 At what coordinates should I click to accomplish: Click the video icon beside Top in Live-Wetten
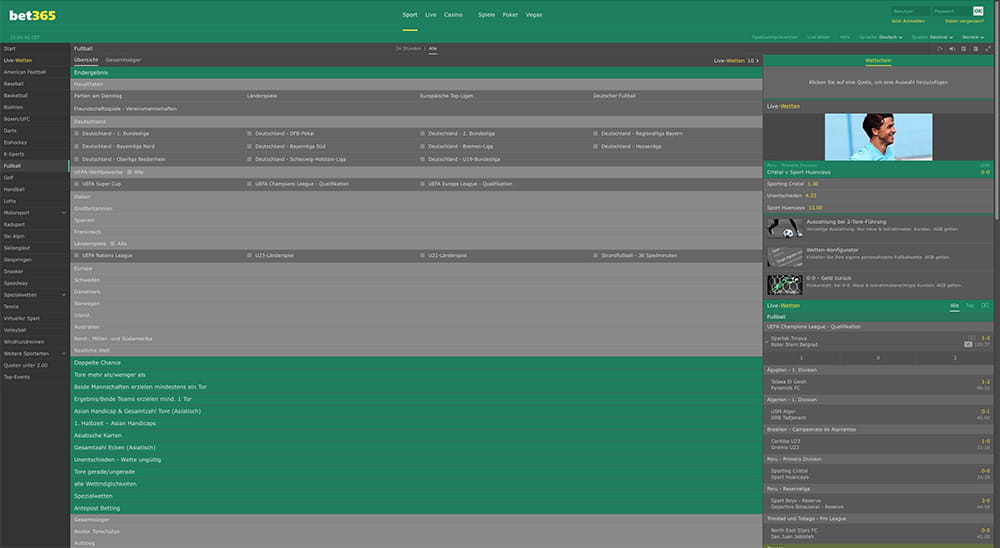click(x=985, y=306)
